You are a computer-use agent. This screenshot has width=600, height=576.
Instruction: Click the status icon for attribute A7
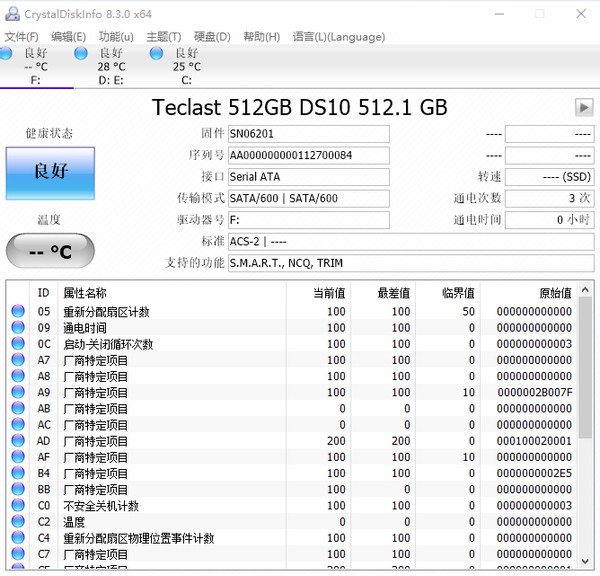click(18, 360)
